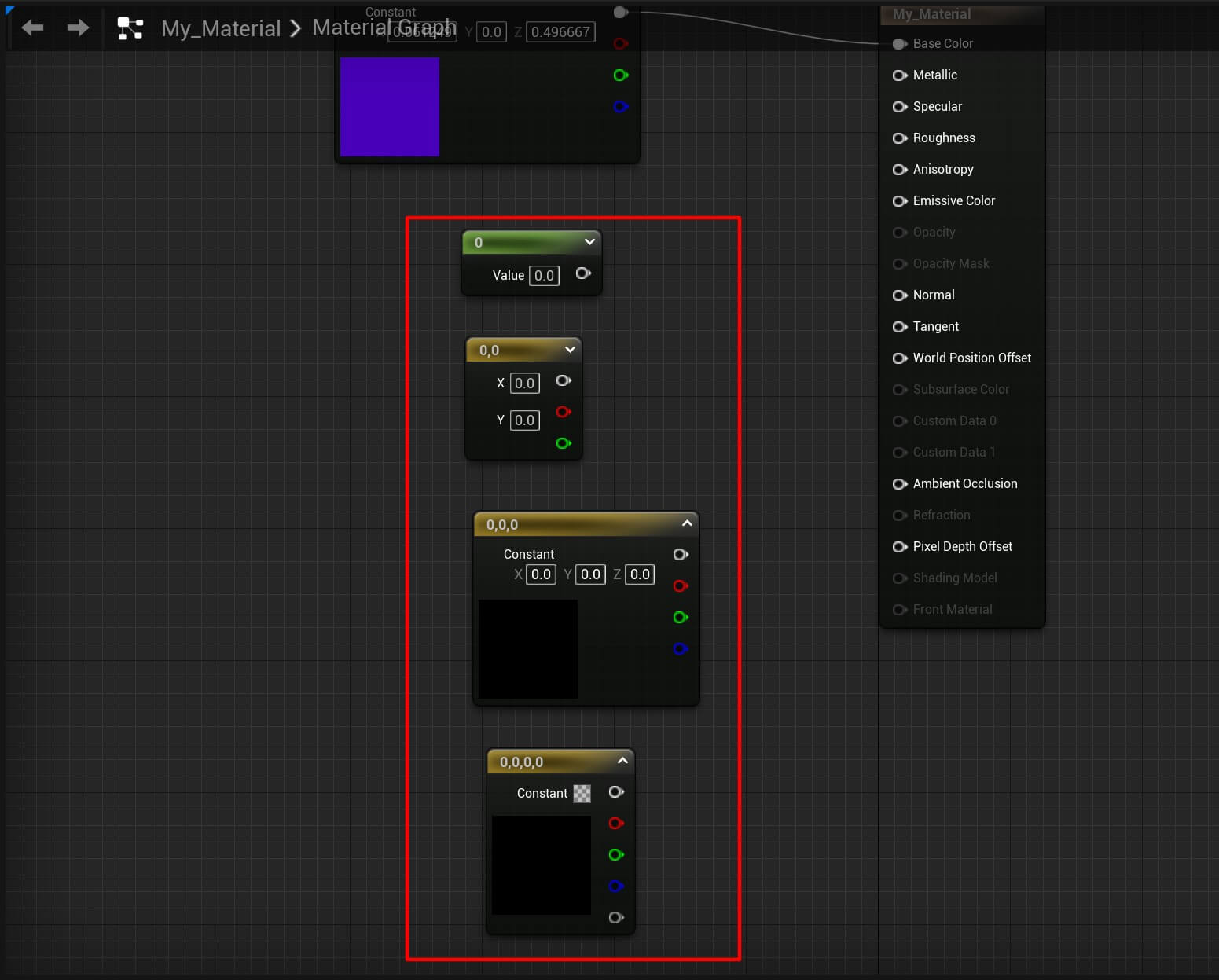Edit the Z field of the 0,0,0 node
This screenshot has width=1219, height=980.
coord(640,574)
